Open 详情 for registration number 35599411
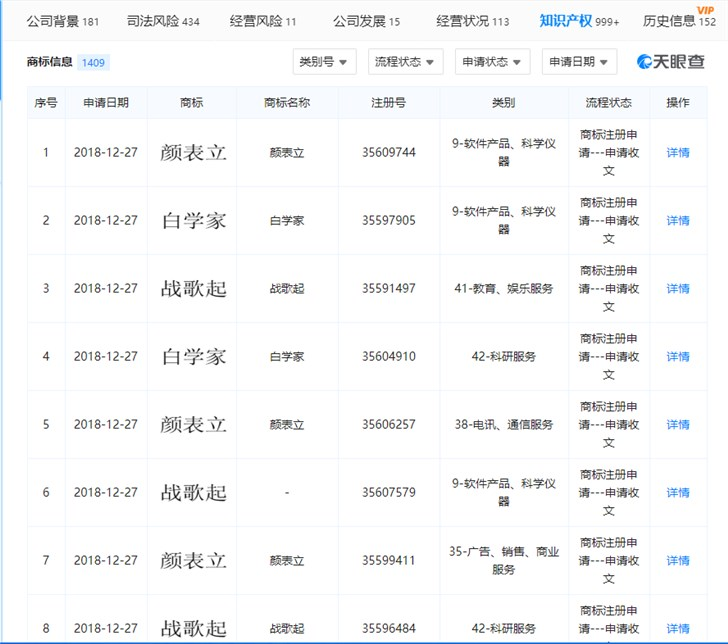The height and width of the screenshot is (644, 728). (678, 561)
